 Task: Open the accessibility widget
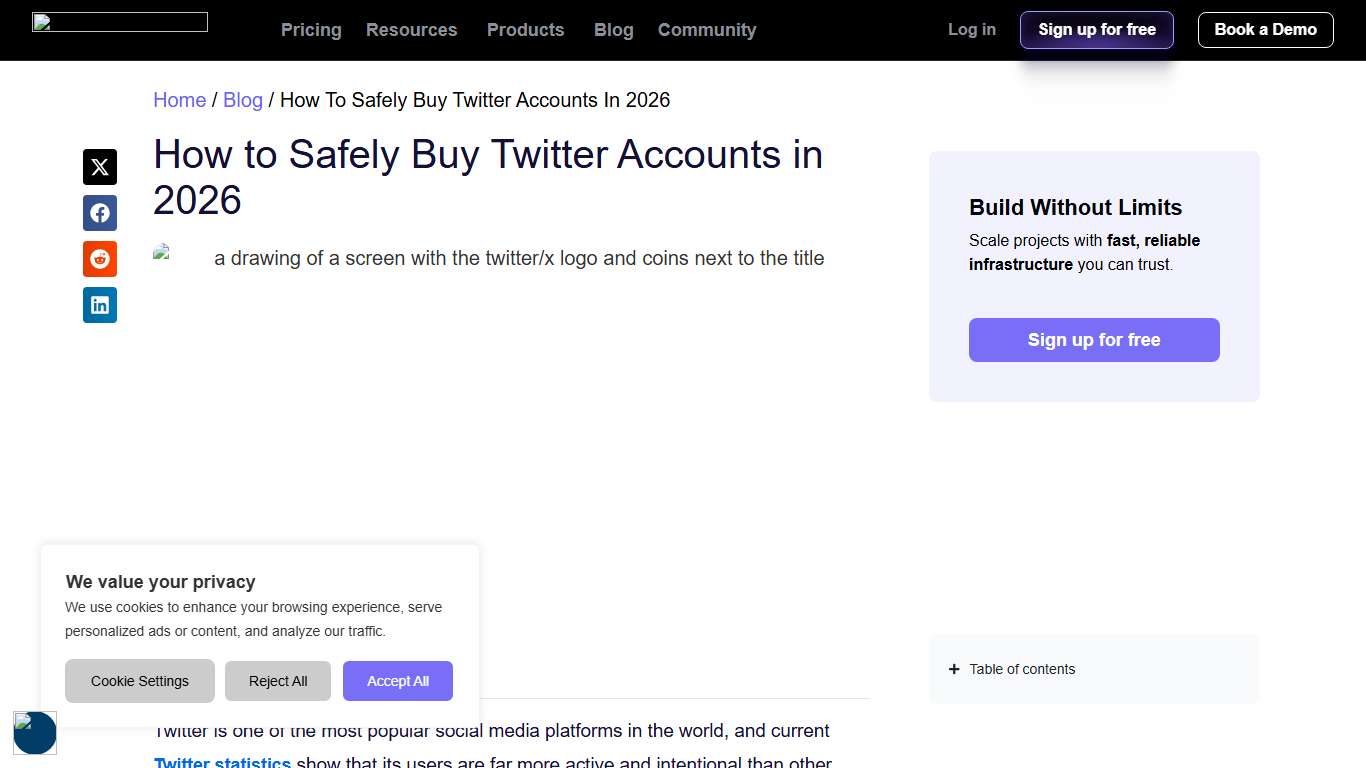tap(35, 733)
